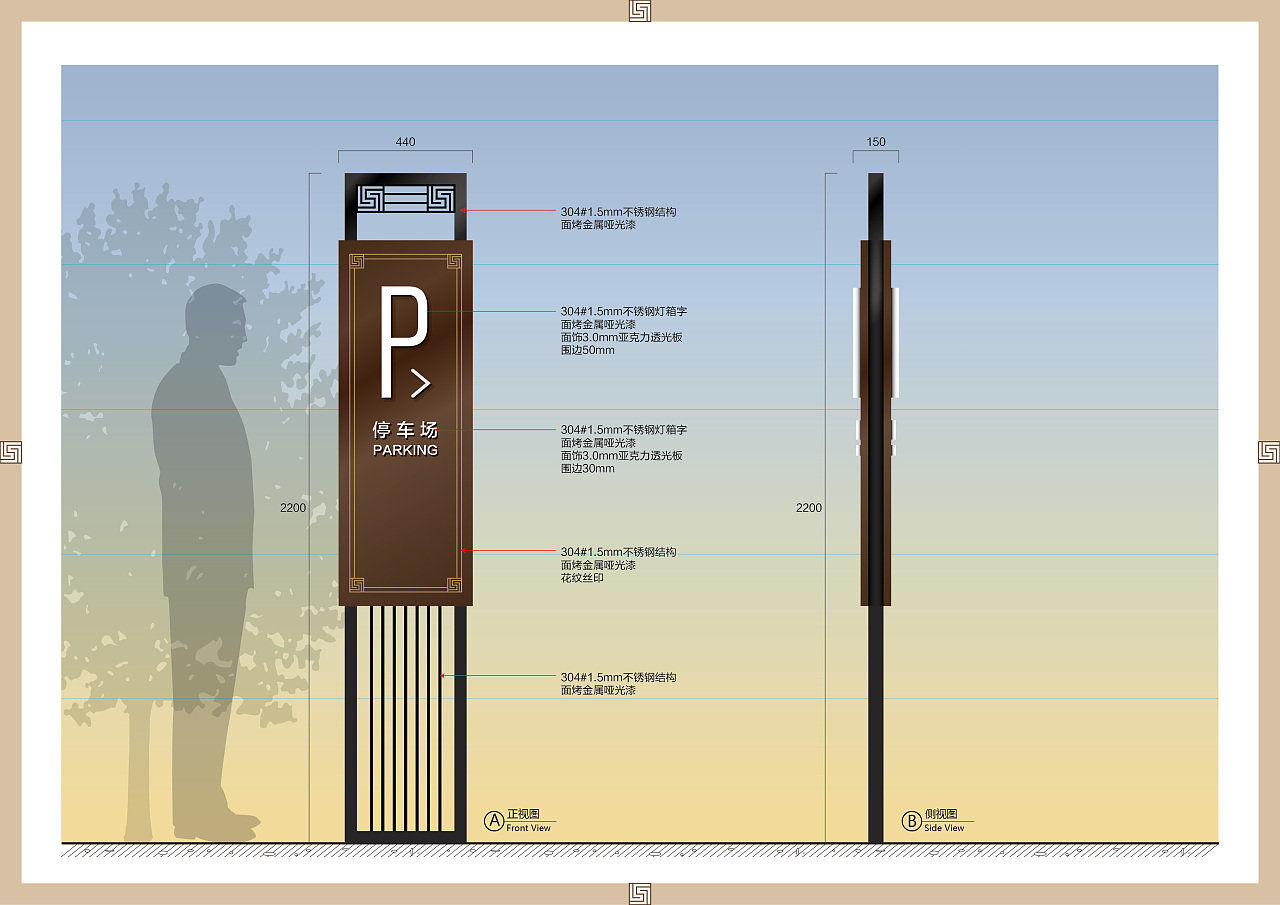Select the 150 width dimension label
Screen dimensions: 1280x905
pos(876,142)
